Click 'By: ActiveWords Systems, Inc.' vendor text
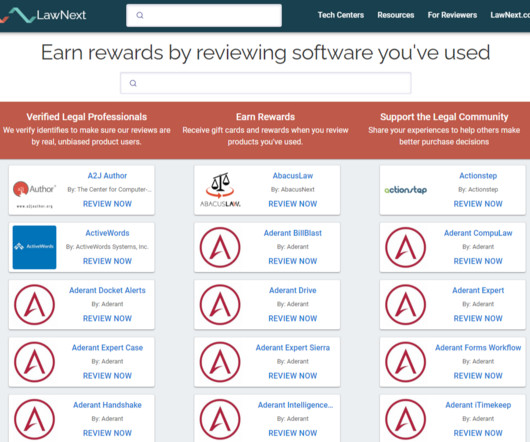The image size is (530, 442). (107, 247)
